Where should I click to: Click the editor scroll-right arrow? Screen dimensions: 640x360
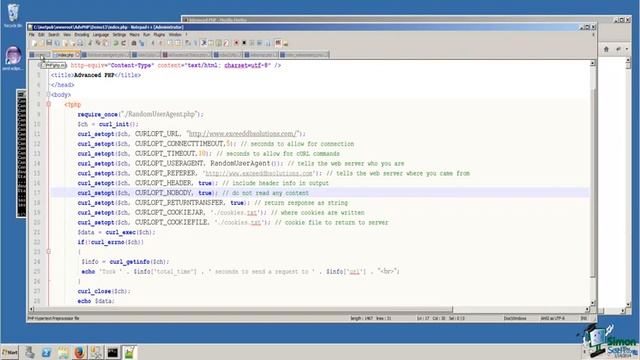point(587,310)
